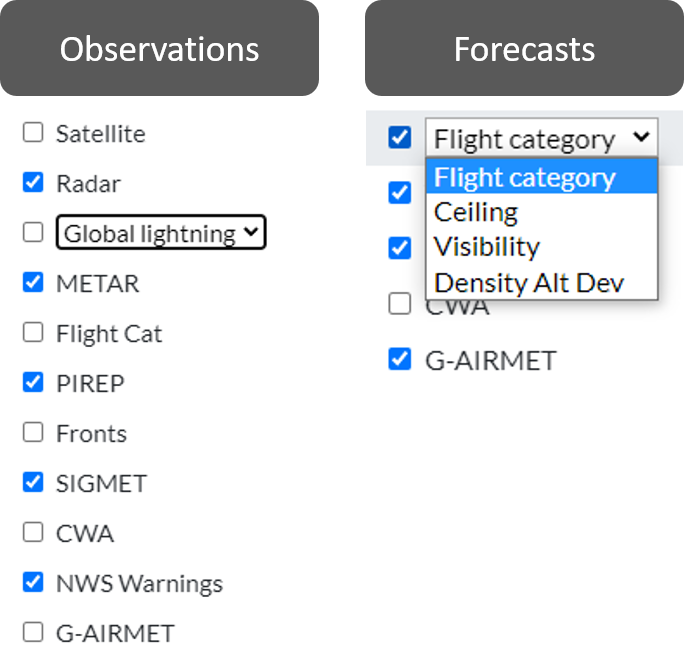Collapse the Flight category dropdown in Forecasts
Viewport: 684px width, 667px height.
pos(541,139)
